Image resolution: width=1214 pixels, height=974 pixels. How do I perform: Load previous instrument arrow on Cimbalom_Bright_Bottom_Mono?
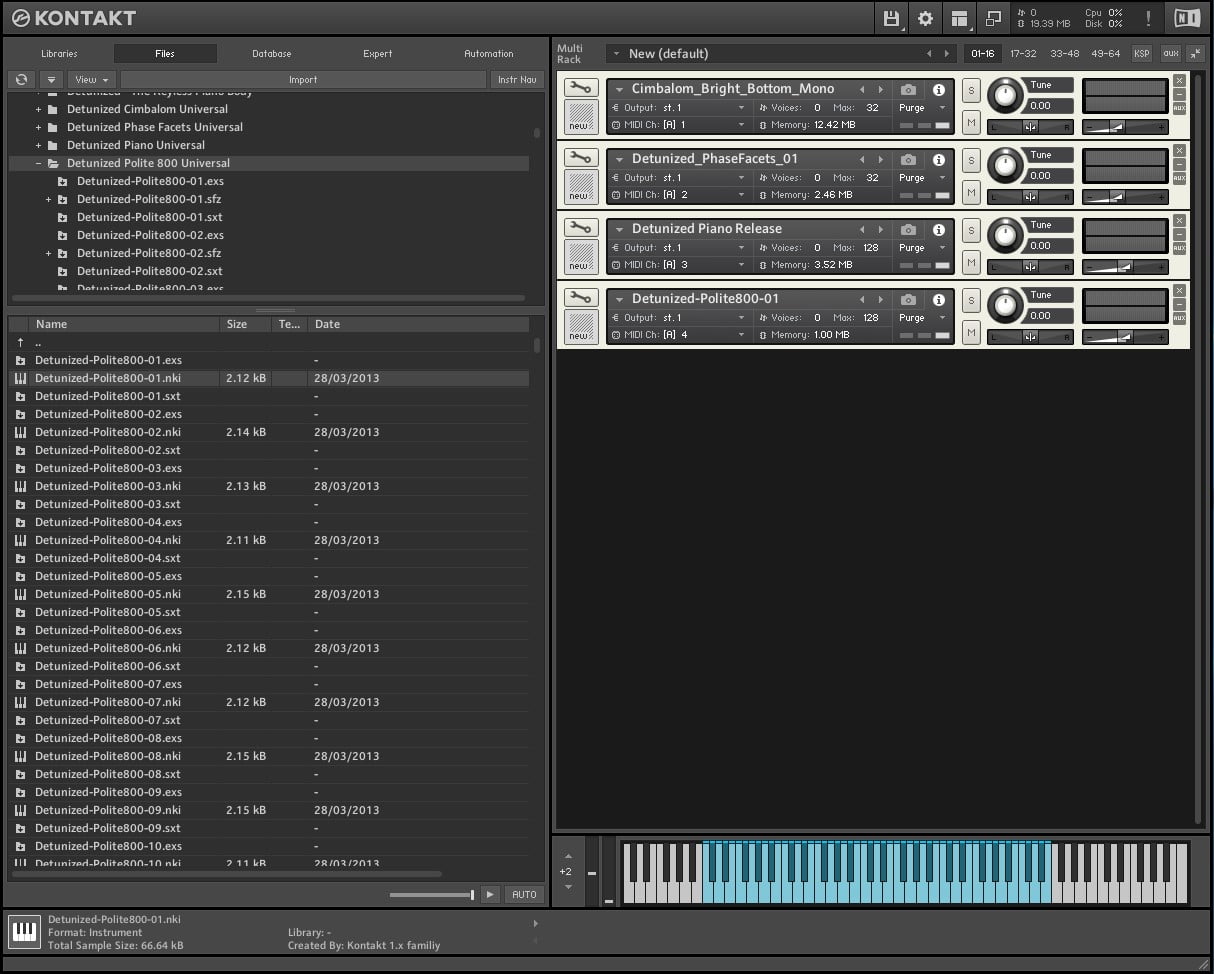click(x=862, y=89)
